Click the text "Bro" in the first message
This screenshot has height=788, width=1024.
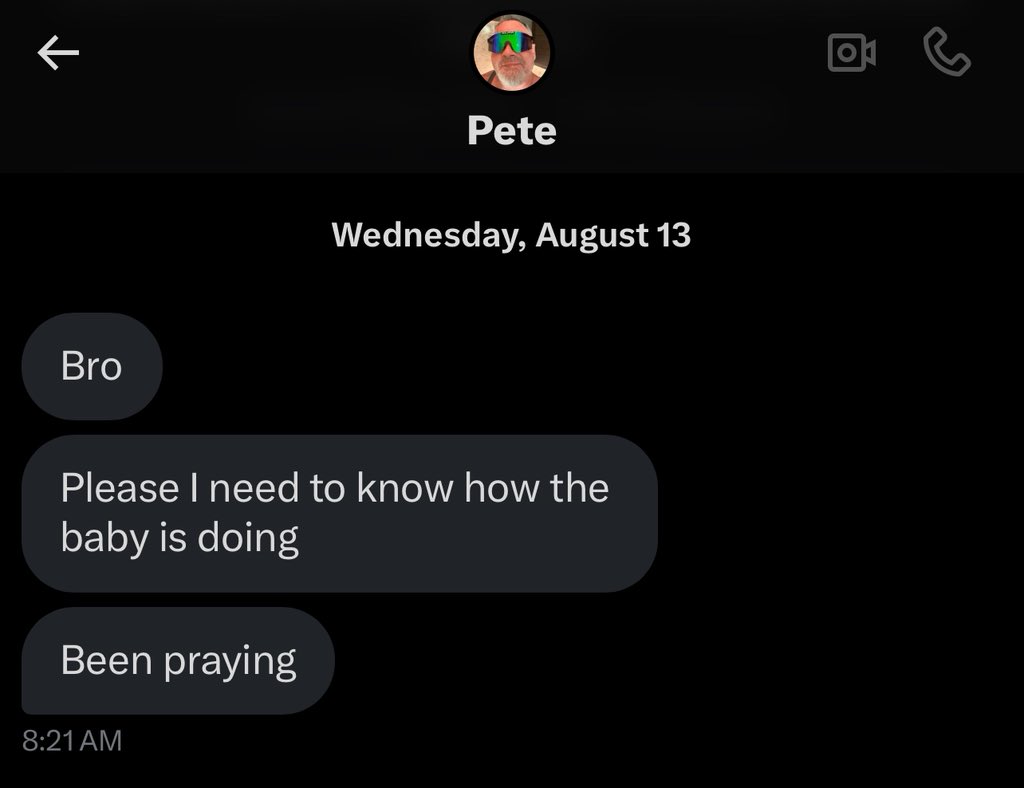(x=91, y=366)
